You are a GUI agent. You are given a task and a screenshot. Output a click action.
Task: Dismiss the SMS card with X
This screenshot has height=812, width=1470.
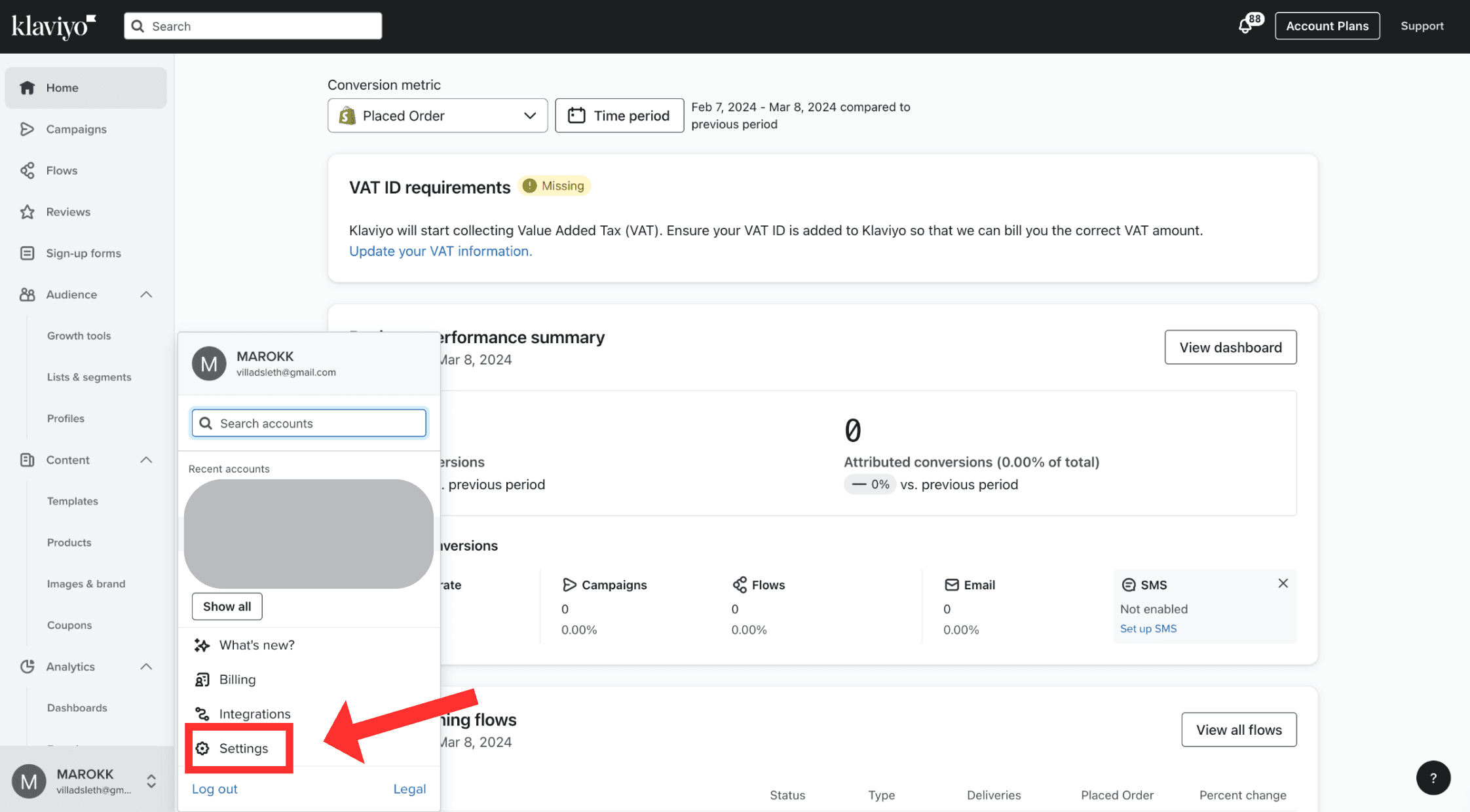point(1283,583)
